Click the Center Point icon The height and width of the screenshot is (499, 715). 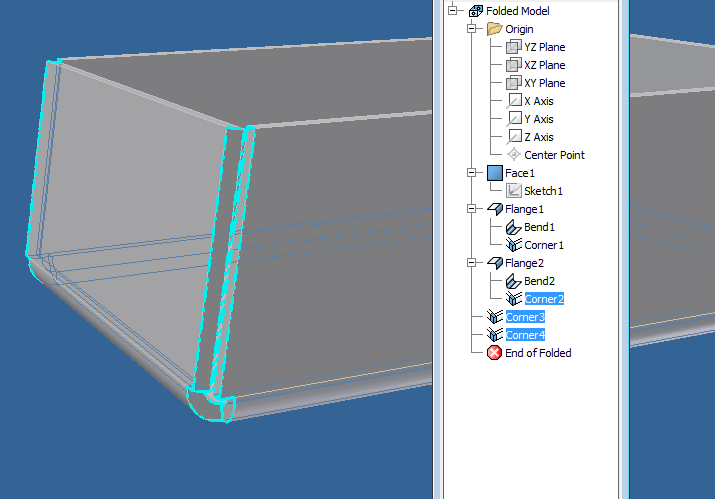tap(514, 155)
